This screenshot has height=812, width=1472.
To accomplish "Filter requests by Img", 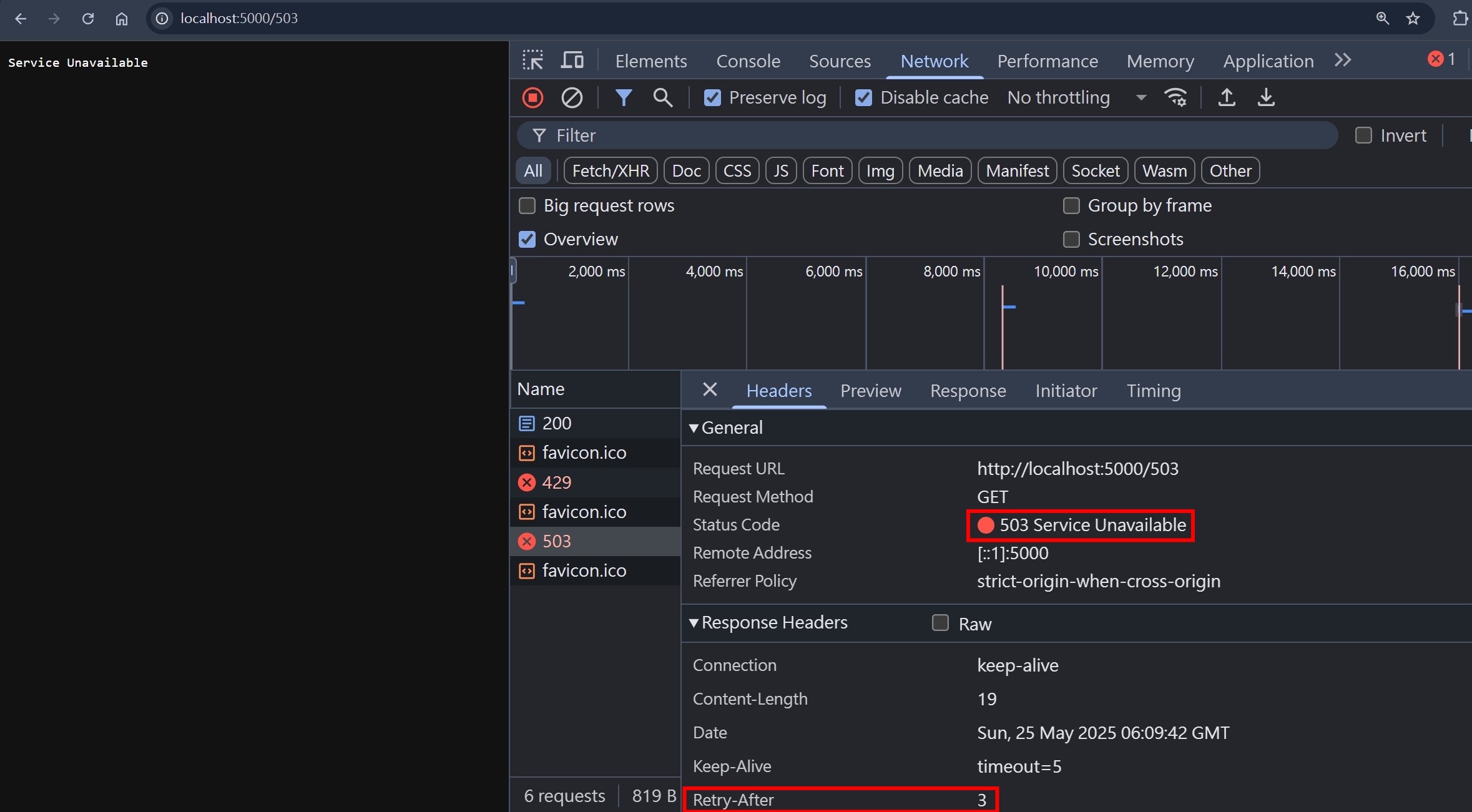I will click(x=880, y=171).
